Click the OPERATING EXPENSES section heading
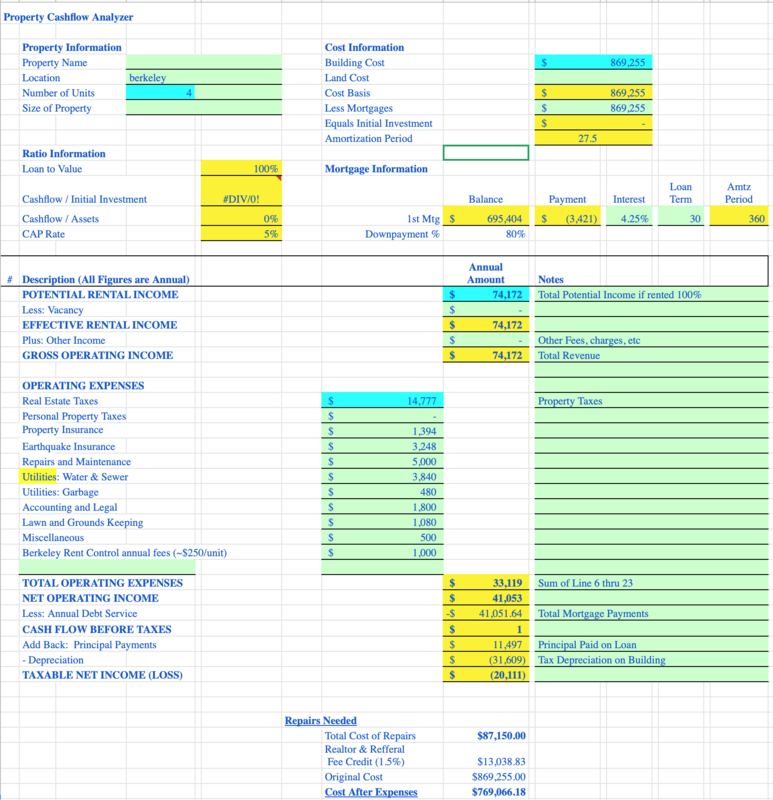The width and height of the screenshot is (773, 800). pos(83,385)
